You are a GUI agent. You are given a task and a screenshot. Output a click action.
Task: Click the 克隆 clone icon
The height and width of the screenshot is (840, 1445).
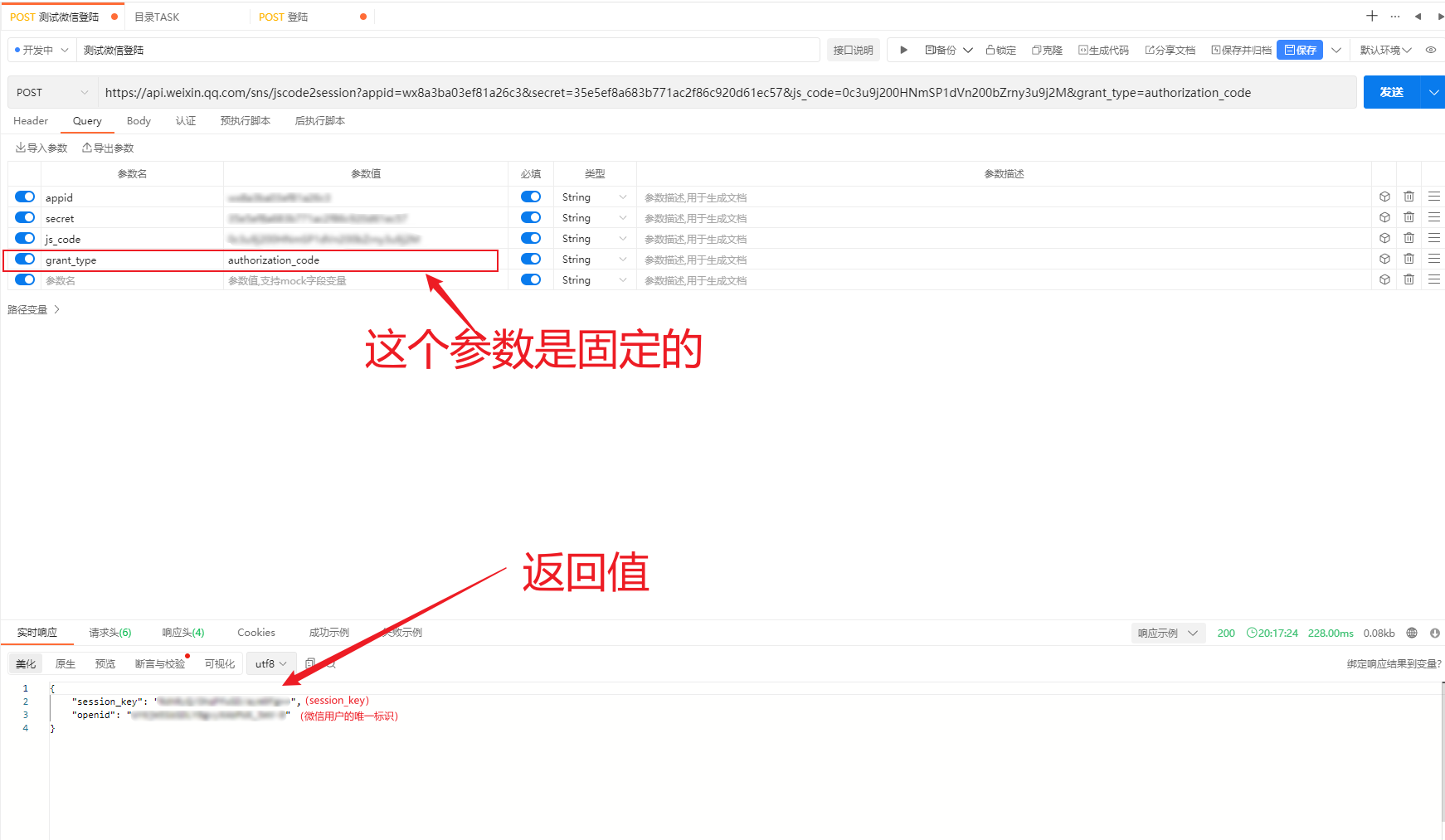pos(1047,50)
